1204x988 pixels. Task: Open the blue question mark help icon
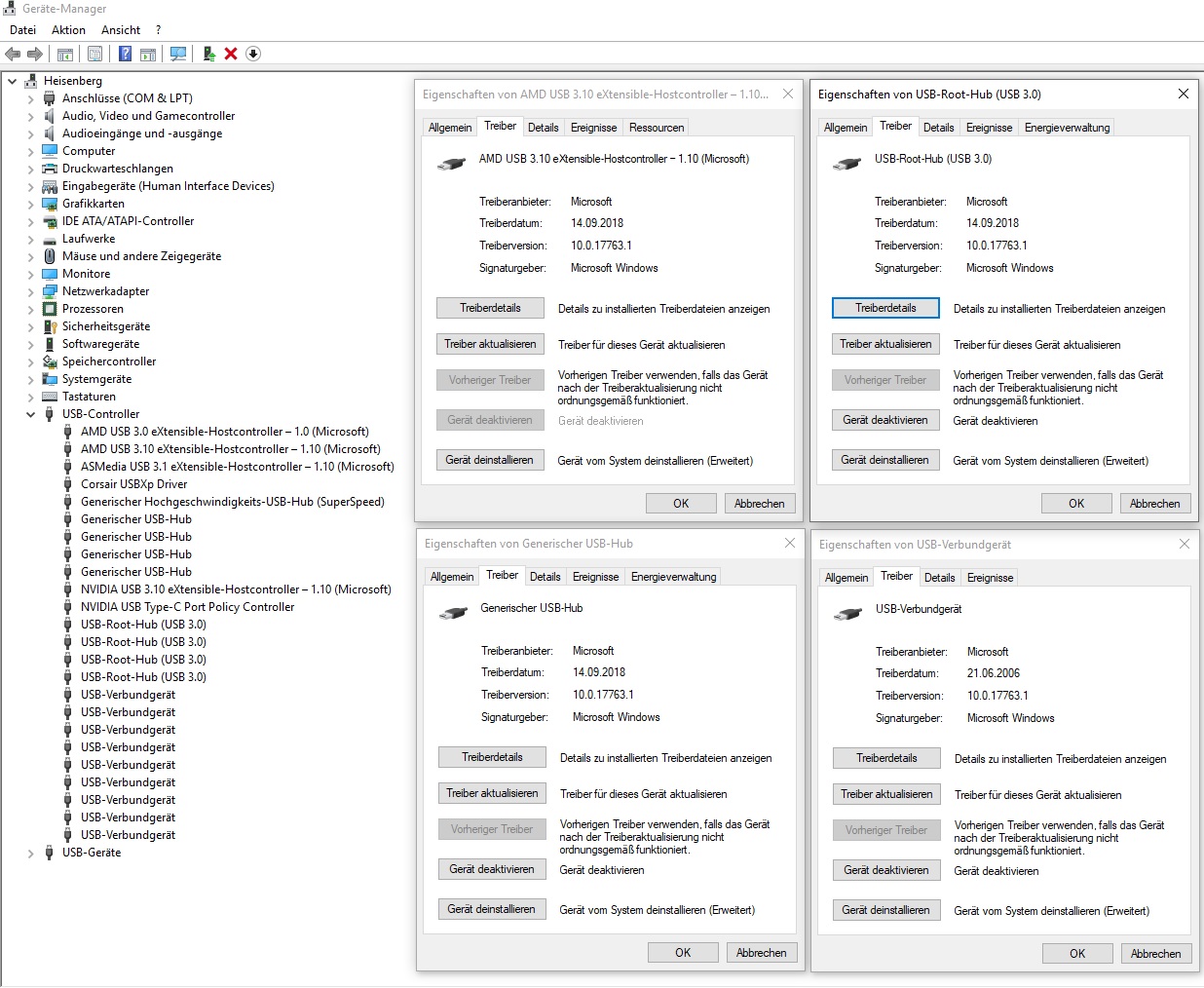coord(125,54)
